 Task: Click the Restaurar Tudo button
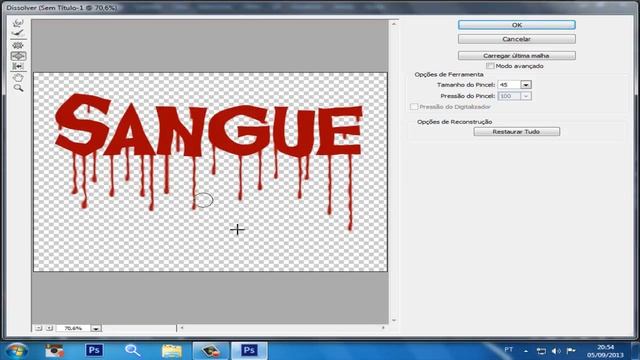[517, 132]
